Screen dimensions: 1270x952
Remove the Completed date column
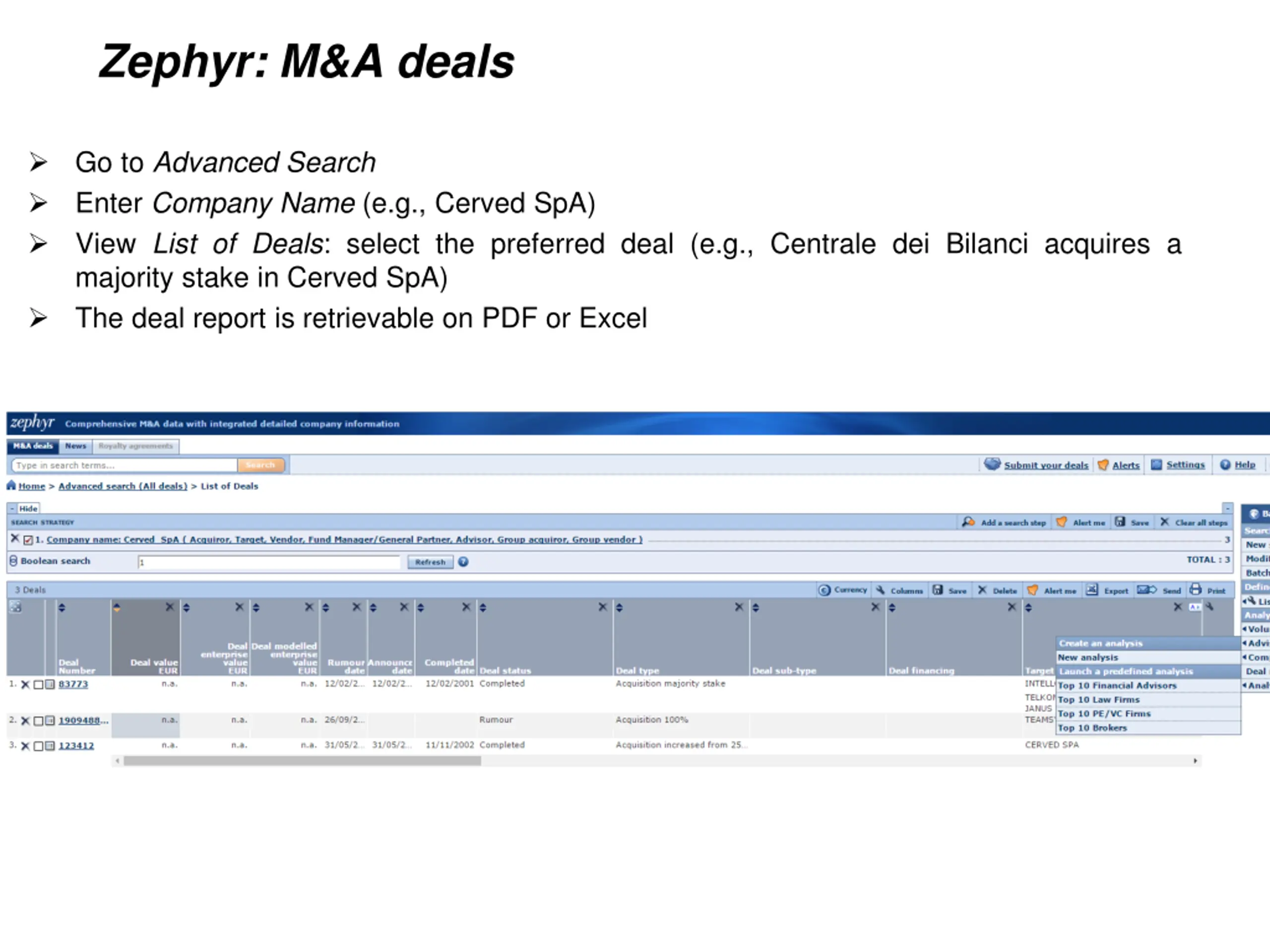click(x=466, y=607)
